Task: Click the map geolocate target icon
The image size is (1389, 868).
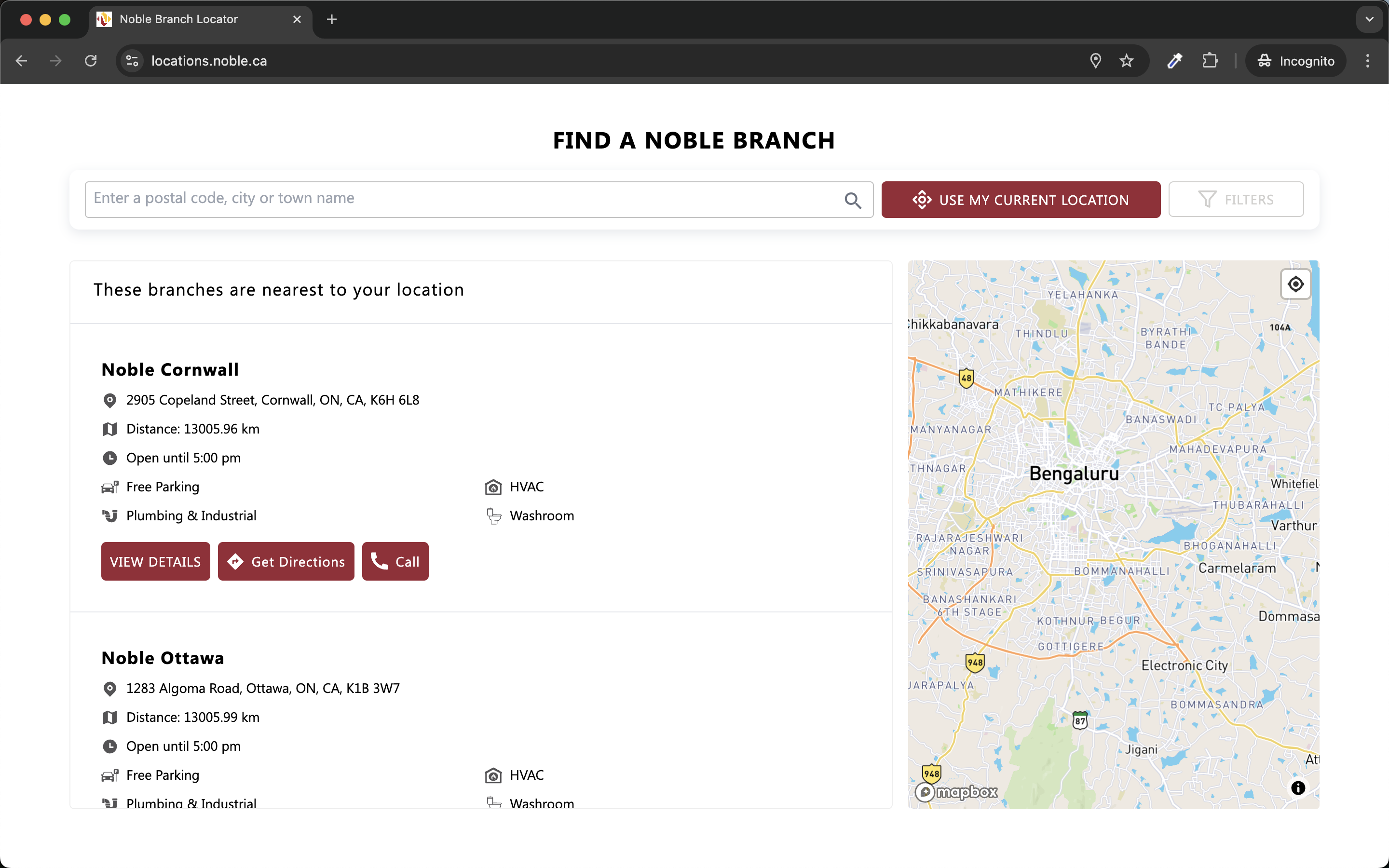Action: click(x=1295, y=284)
